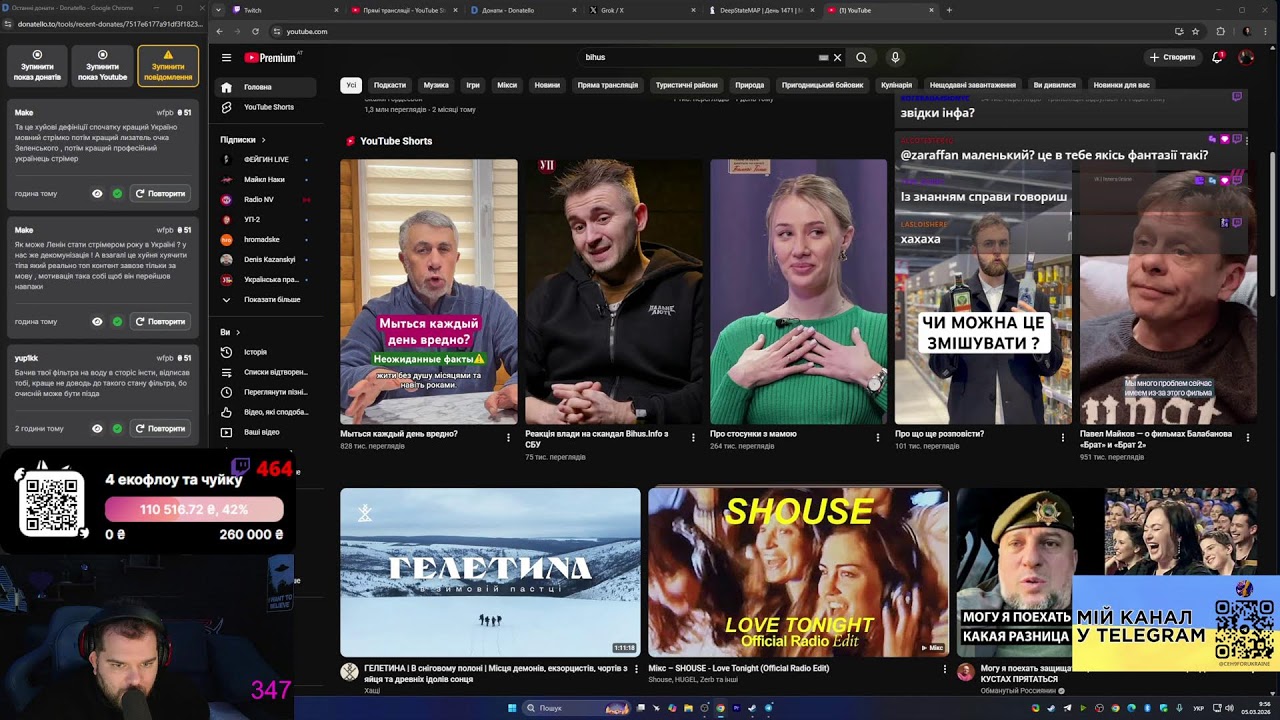Viewport: 1280px width, 720px height.
Task: Select the Кулінарія filter chip
Action: click(896, 85)
